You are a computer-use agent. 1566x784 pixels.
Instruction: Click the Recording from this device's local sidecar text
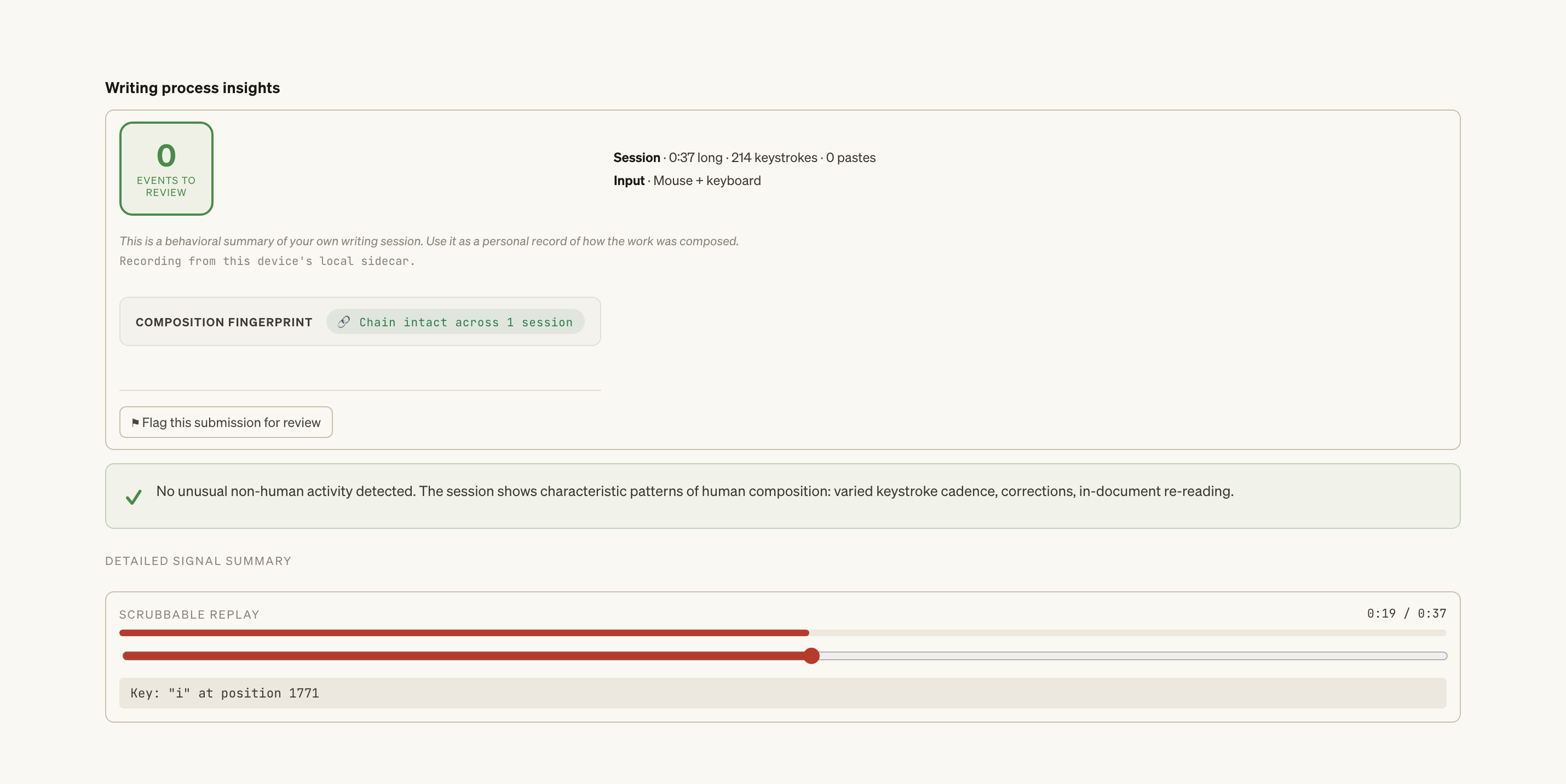tap(267, 261)
